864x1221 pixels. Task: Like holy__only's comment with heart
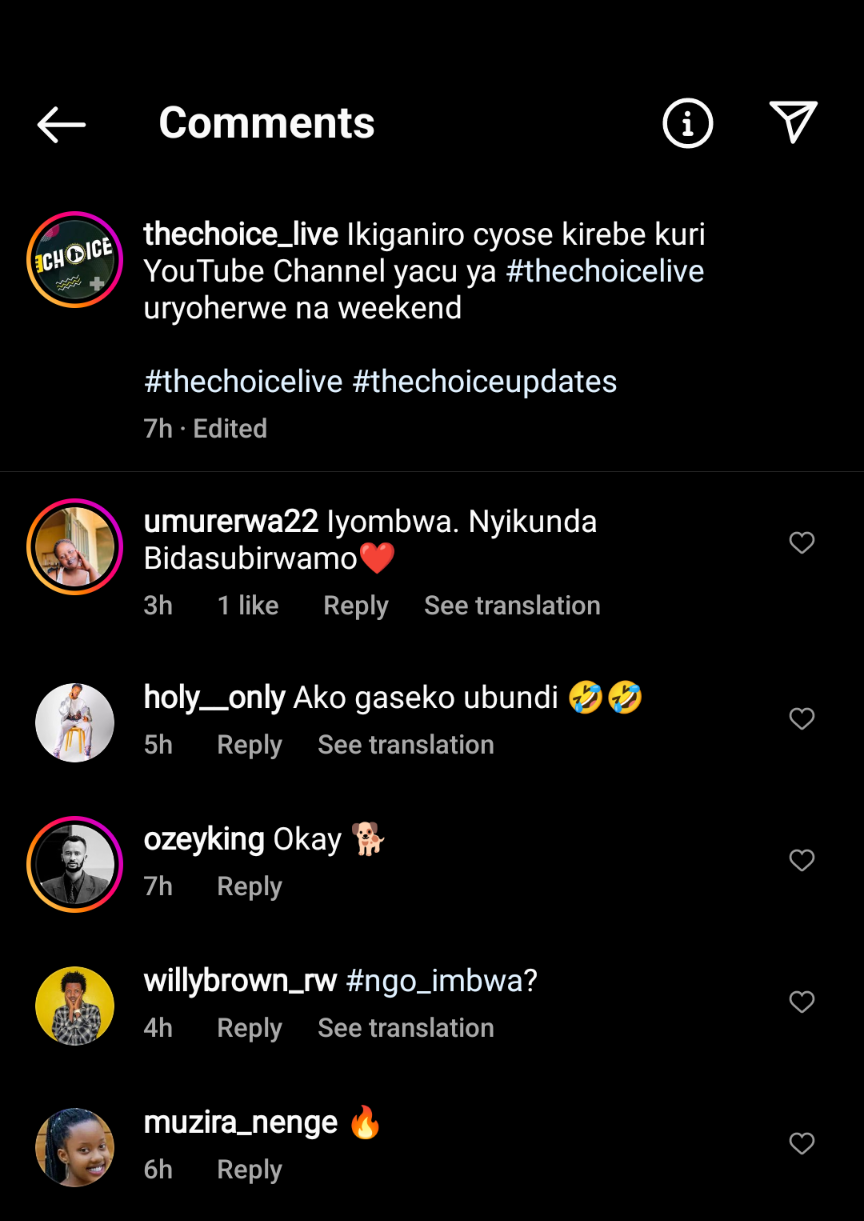pos(802,719)
